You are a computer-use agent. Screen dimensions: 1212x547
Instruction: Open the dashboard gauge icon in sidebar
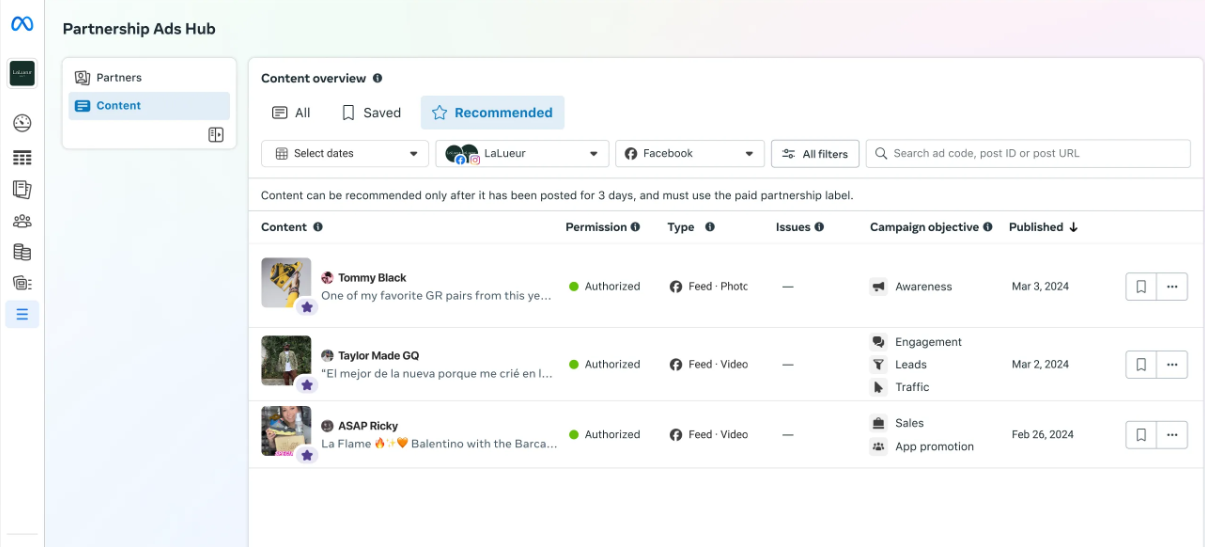(x=22, y=123)
